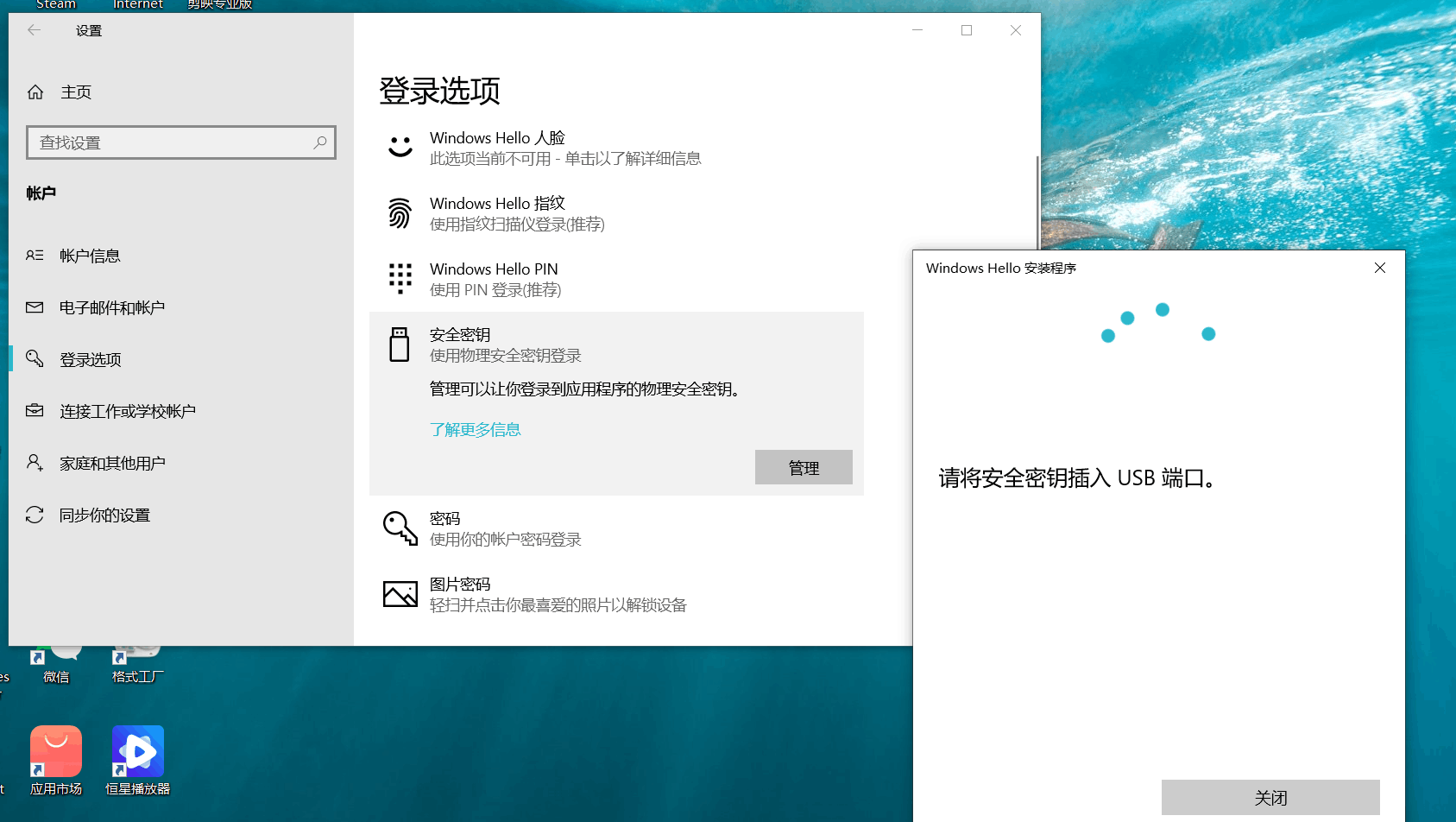Click the 格式工厂 desktop shortcut label
Image resolution: width=1456 pixels, height=822 pixels.
pos(138,677)
